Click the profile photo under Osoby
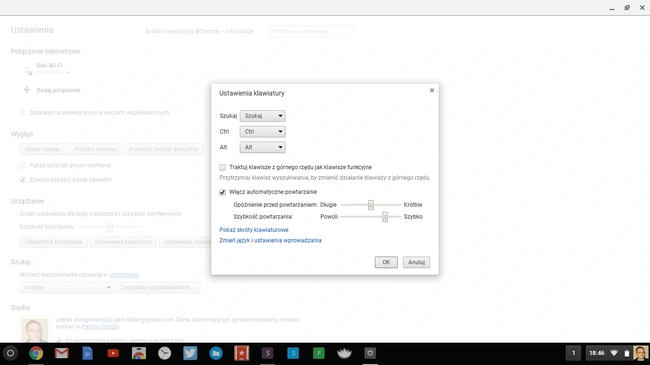Screen dimensions: 650x365 coord(34,330)
